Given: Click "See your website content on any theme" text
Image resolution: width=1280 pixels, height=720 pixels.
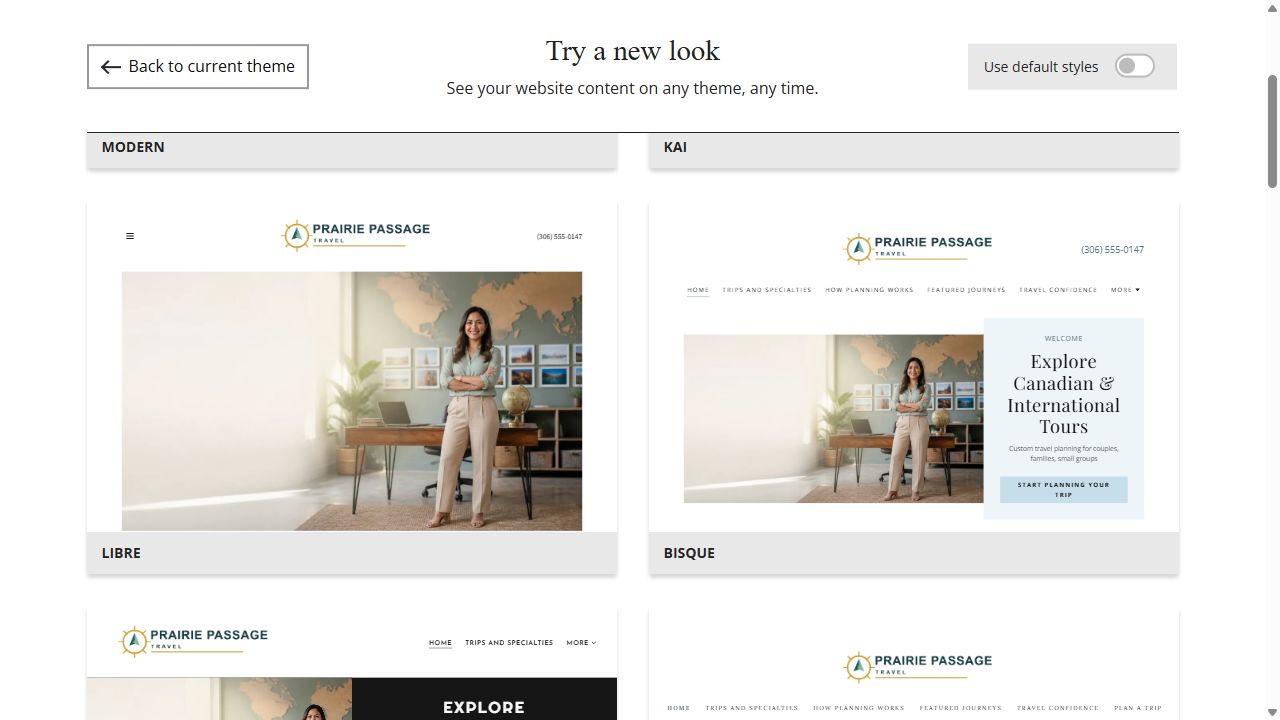Looking at the screenshot, I should tap(632, 88).
